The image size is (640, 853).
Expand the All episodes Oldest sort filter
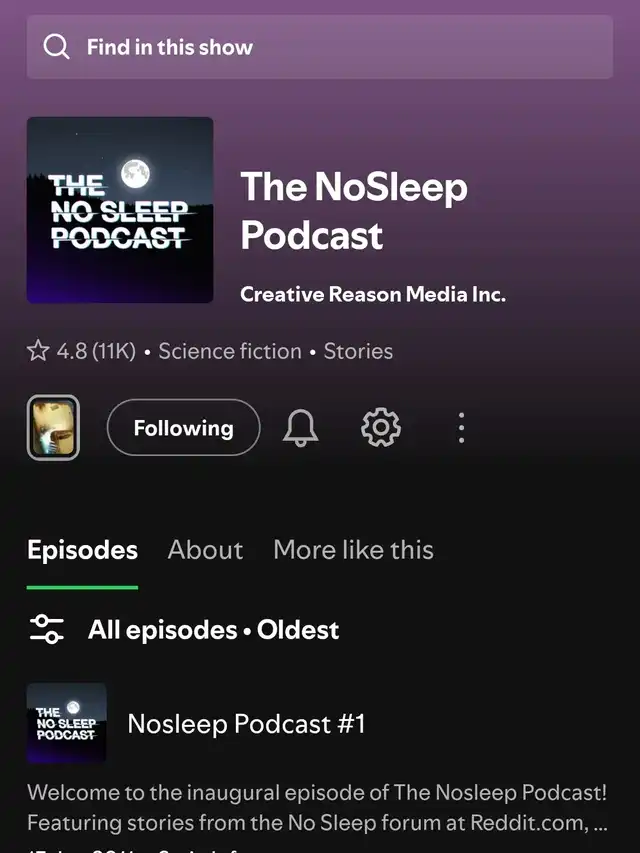(x=213, y=630)
